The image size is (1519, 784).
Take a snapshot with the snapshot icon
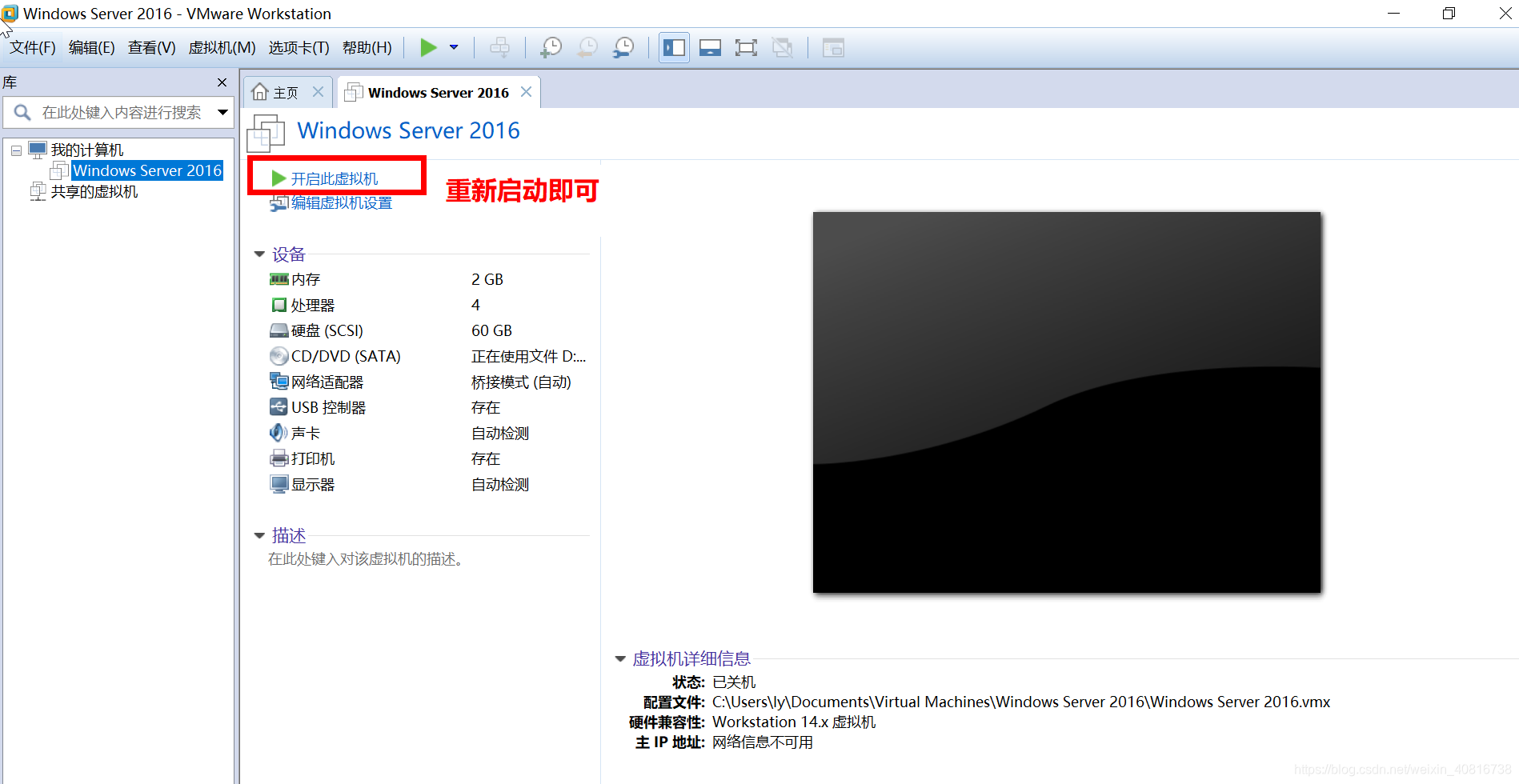click(551, 48)
